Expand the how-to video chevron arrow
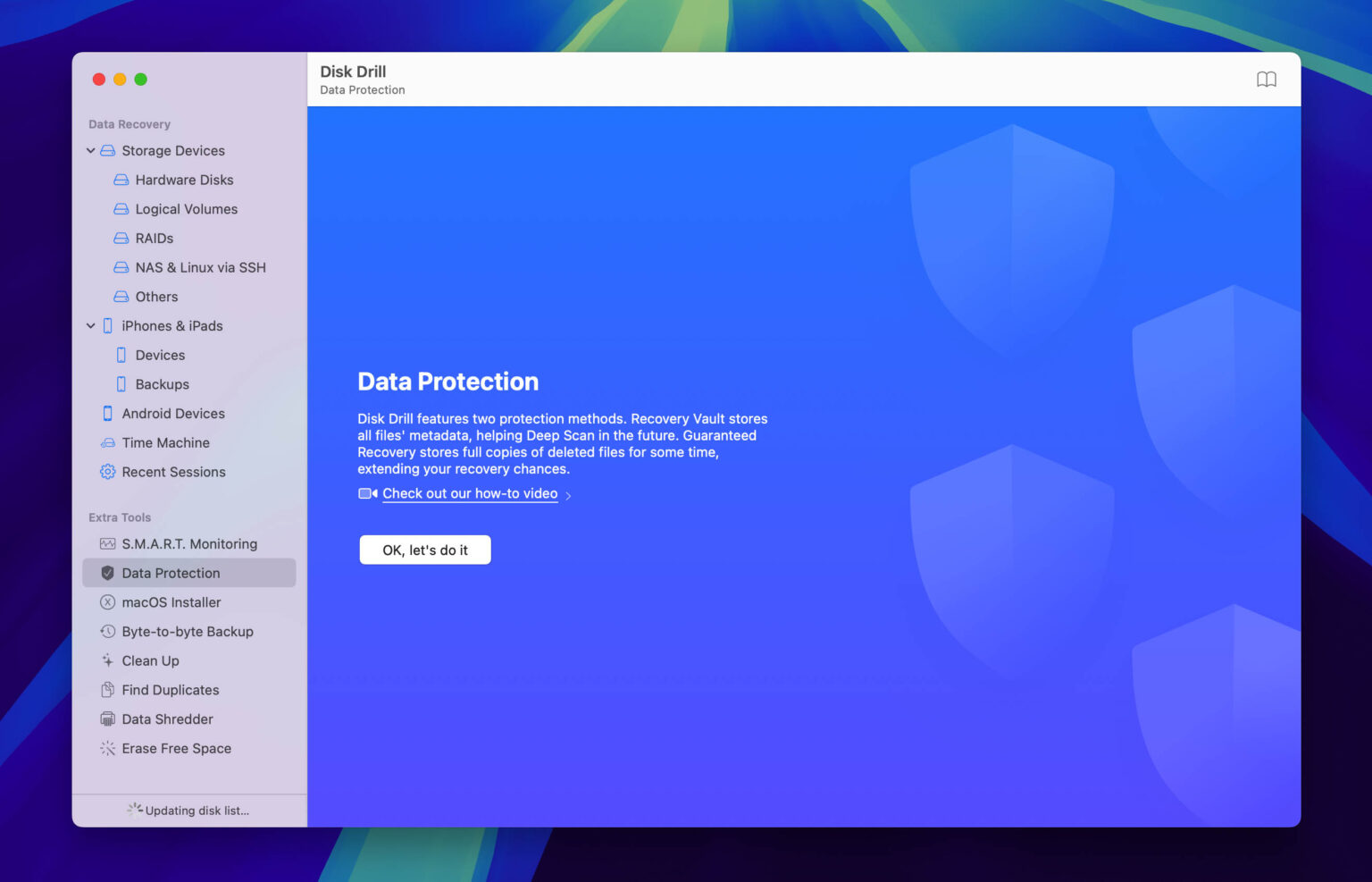The height and width of the screenshot is (882, 1372). 570,494
